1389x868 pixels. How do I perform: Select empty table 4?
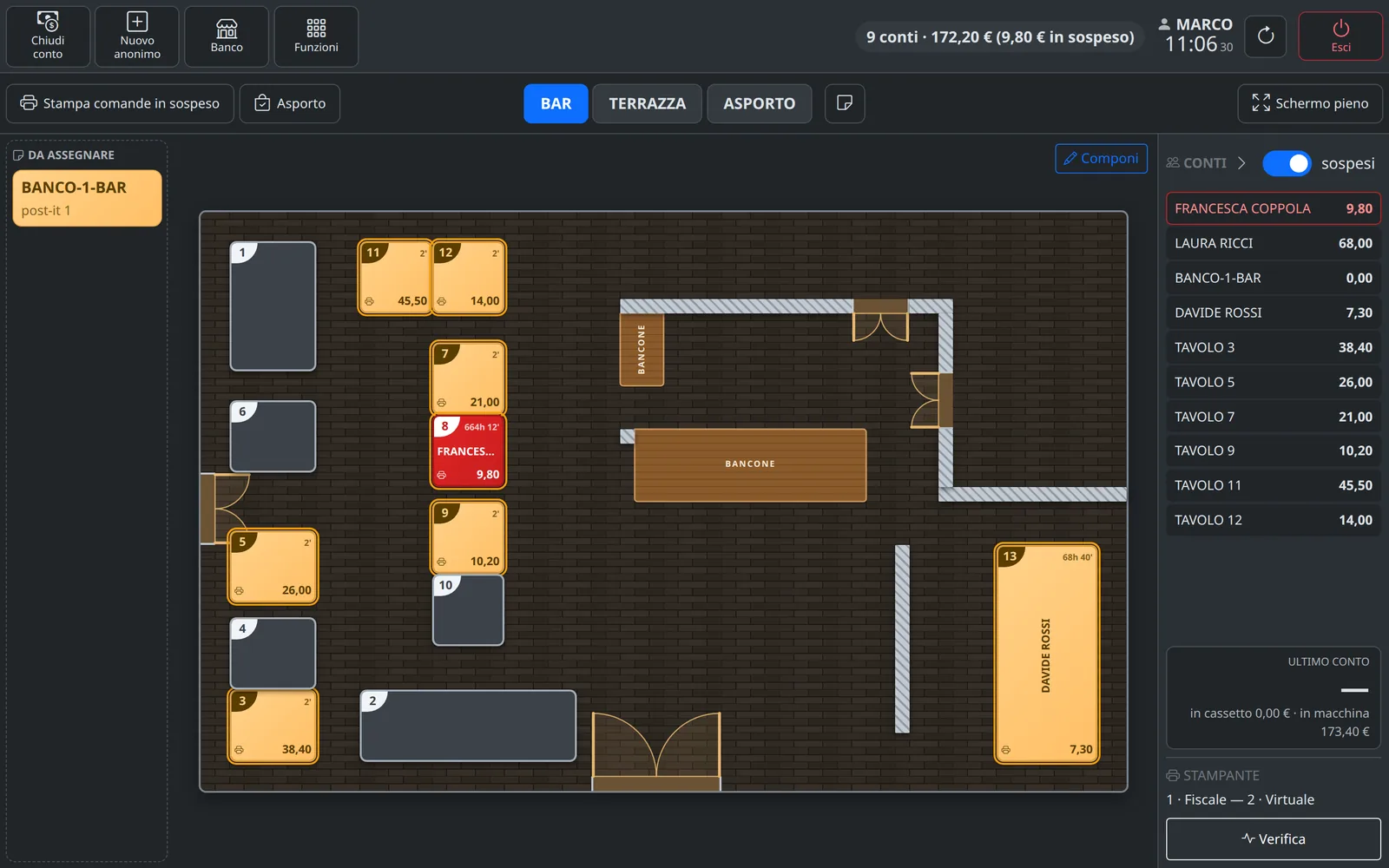(x=273, y=654)
